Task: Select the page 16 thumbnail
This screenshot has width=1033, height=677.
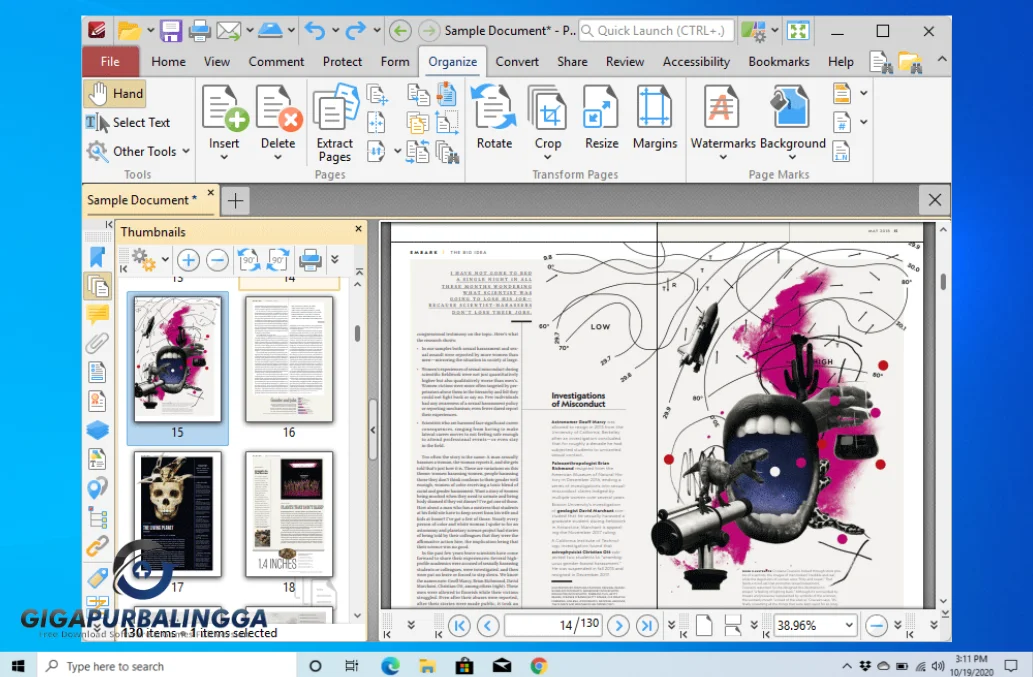Action: [x=289, y=359]
